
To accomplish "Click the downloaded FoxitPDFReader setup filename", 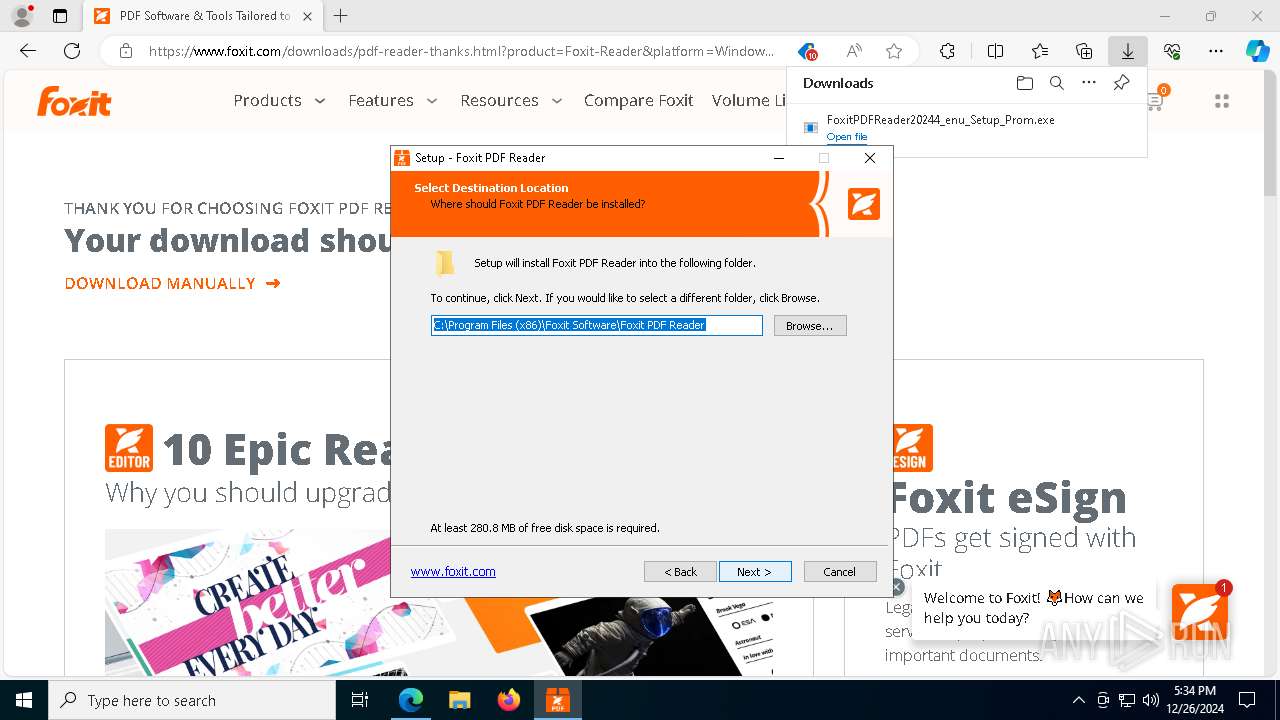I will (941, 120).
